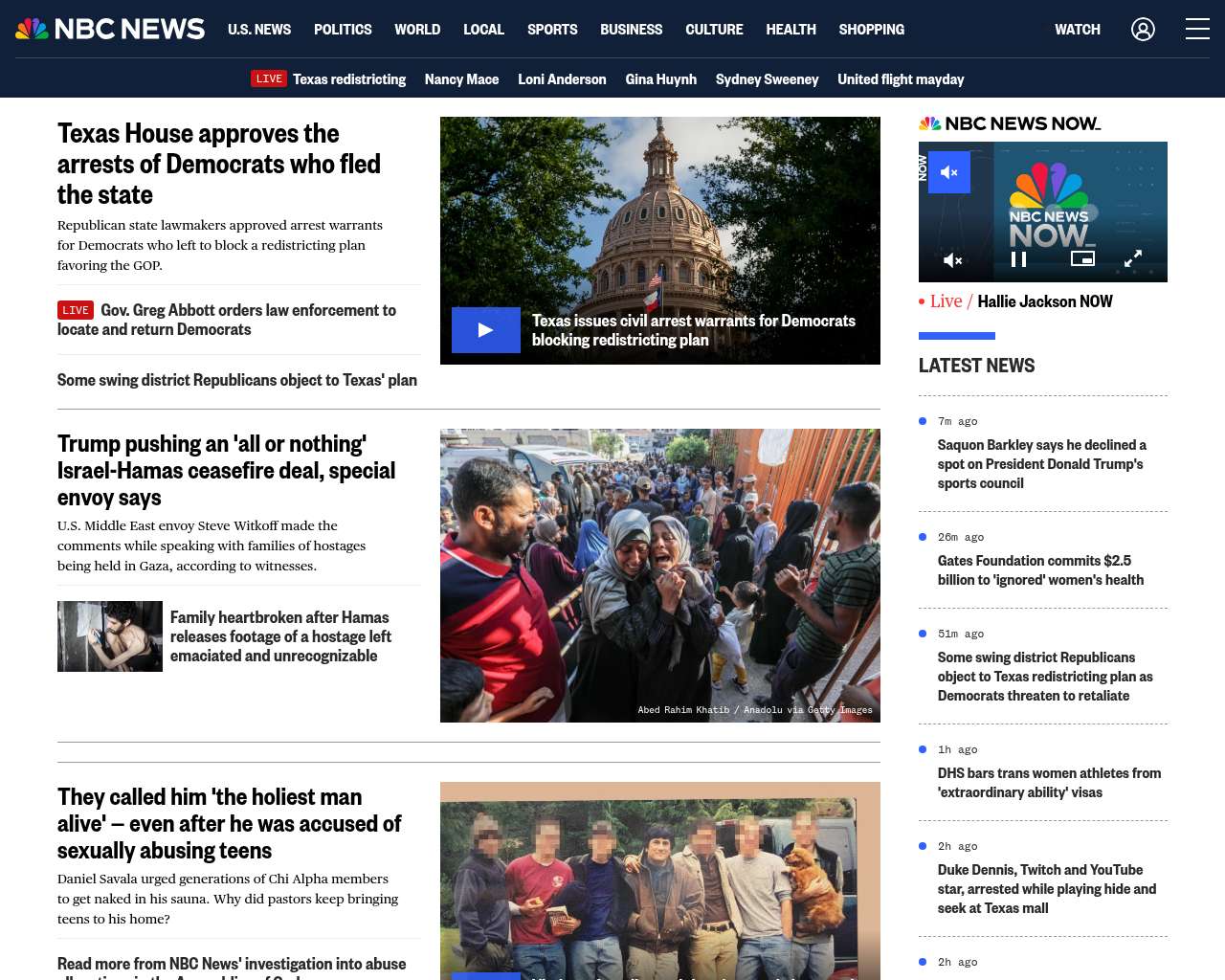The height and width of the screenshot is (980, 1225).
Task: Open the Sydney Sweeney trending topic
Action: point(767,79)
